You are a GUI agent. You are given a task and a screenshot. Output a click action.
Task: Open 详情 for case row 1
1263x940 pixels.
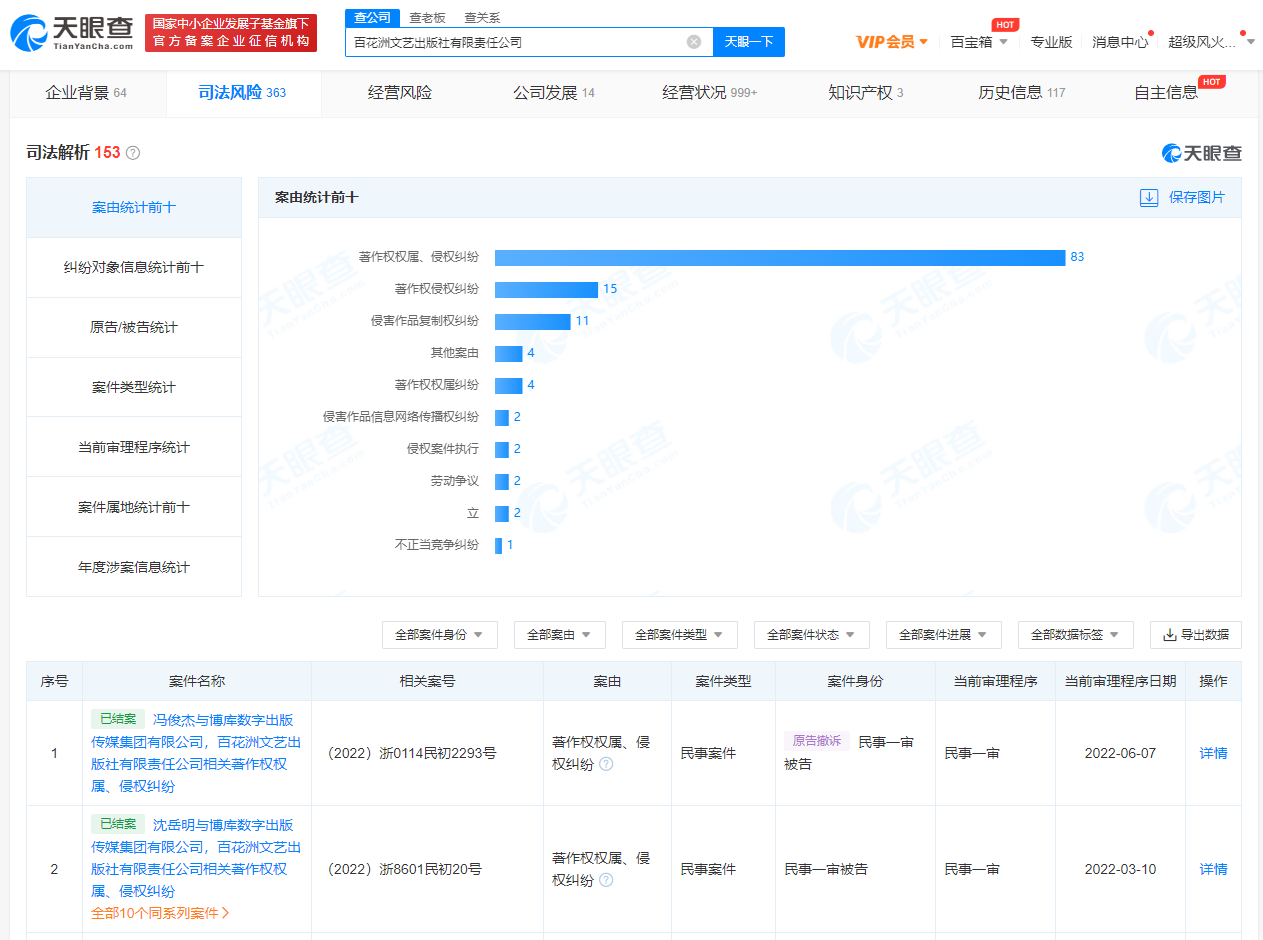pos(1213,753)
